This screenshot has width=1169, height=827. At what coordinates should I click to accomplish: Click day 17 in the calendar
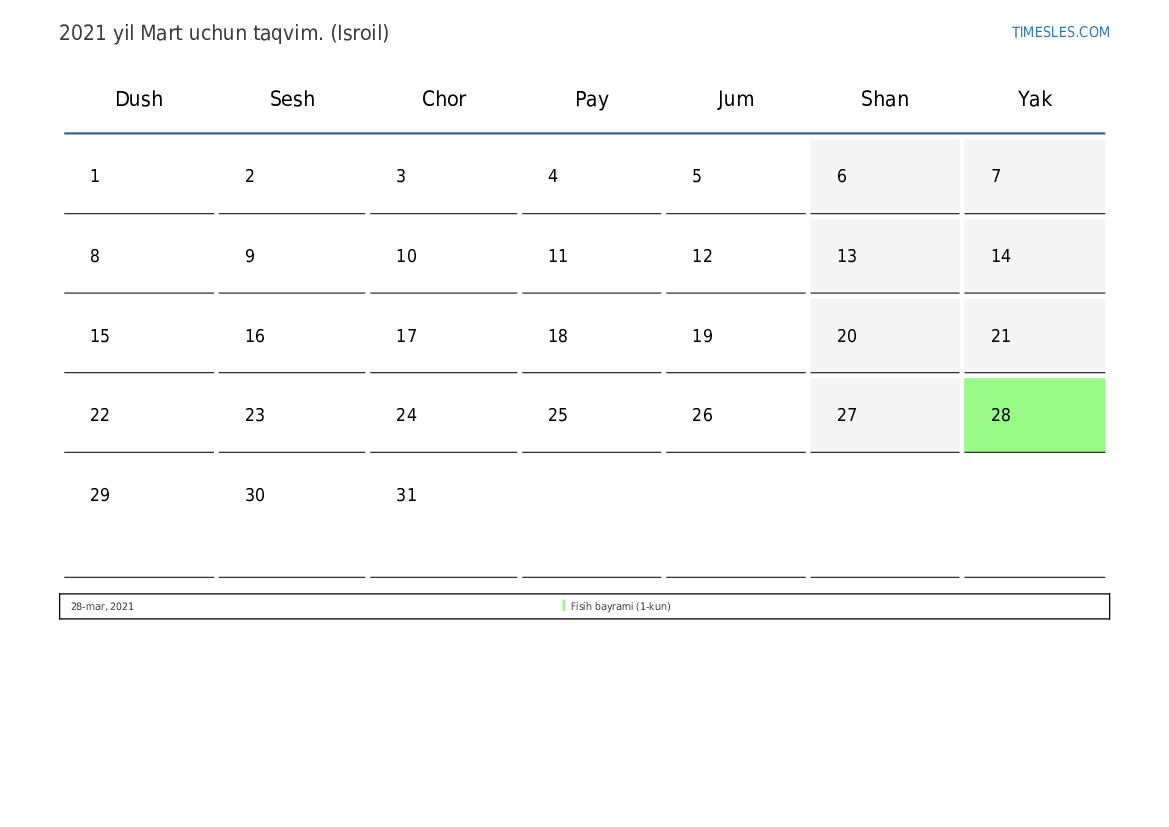pyautogui.click(x=444, y=336)
